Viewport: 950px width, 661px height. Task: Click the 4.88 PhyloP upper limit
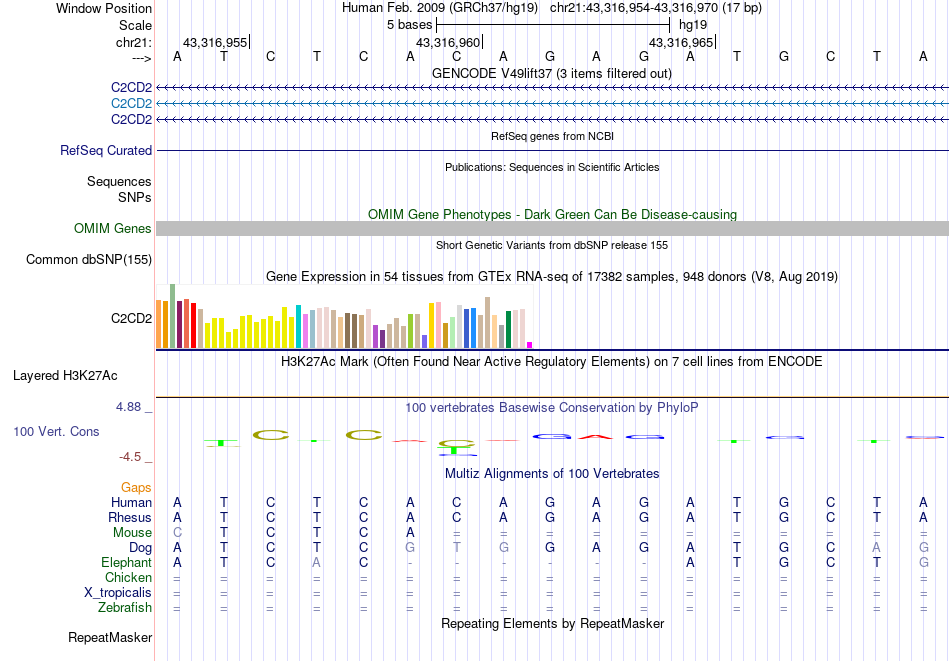pyautogui.click(x=128, y=407)
